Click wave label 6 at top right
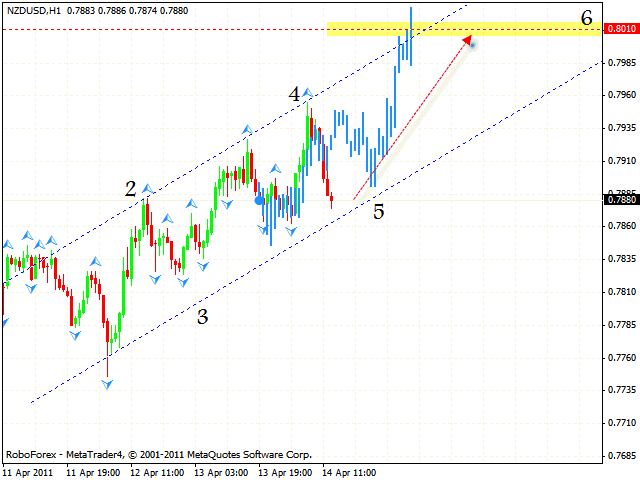The width and height of the screenshot is (640, 480). click(x=586, y=17)
